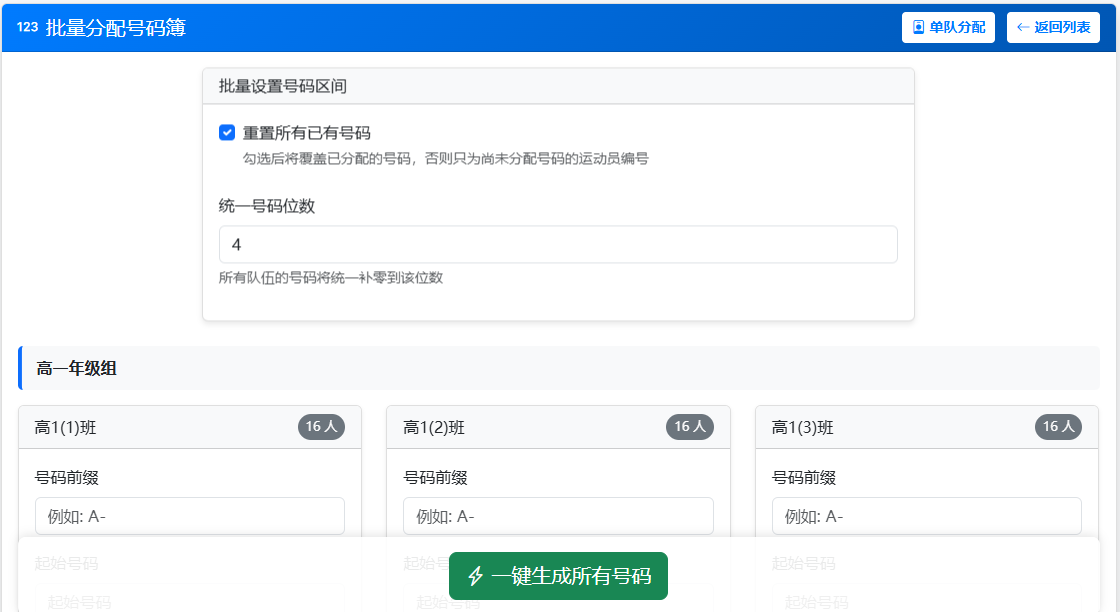
Task: Open 单队分配 mode
Action: click(x=948, y=27)
